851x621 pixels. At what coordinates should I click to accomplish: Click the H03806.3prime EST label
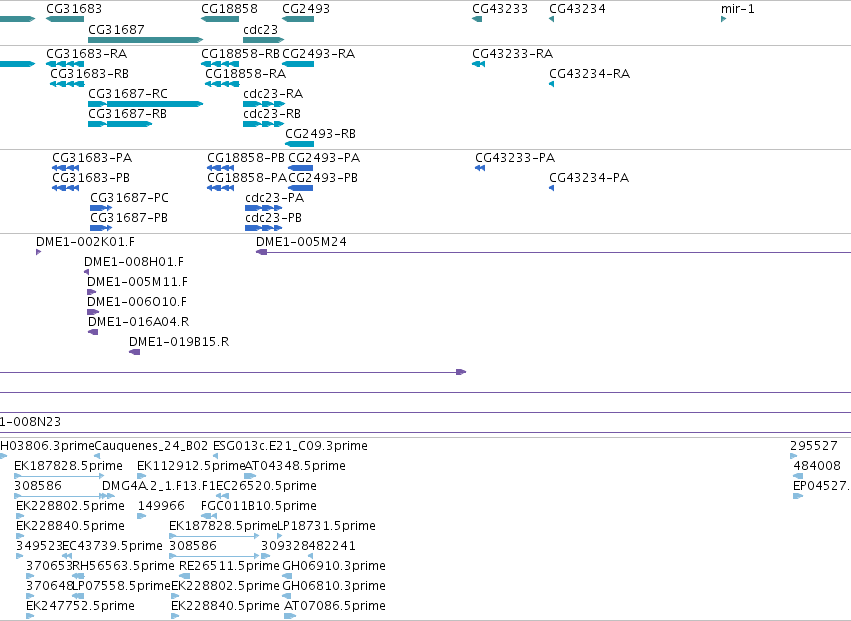47,446
